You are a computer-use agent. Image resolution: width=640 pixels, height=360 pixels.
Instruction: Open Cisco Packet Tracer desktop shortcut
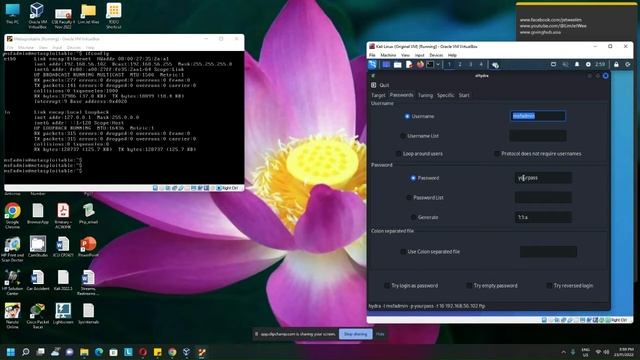click(x=38, y=316)
